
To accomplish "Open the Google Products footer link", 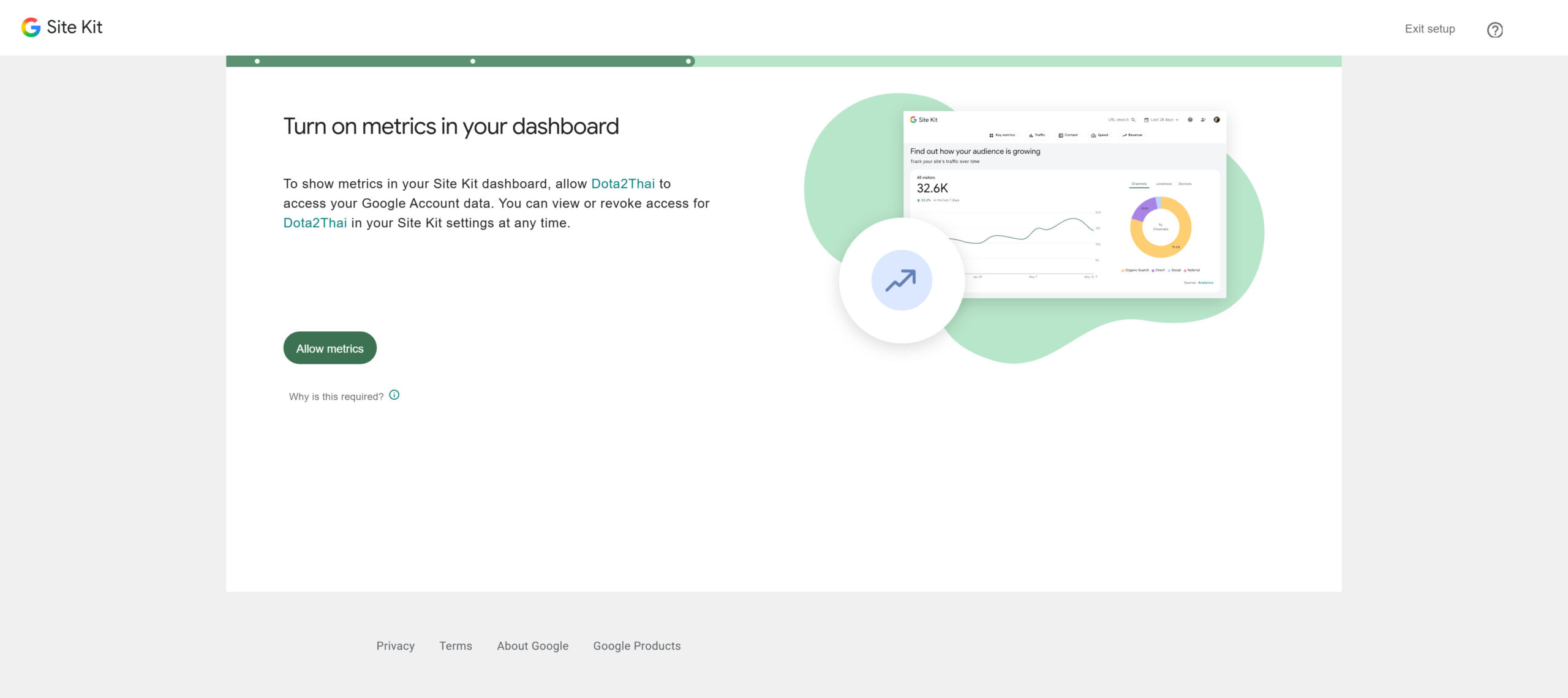I will coord(637,646).
